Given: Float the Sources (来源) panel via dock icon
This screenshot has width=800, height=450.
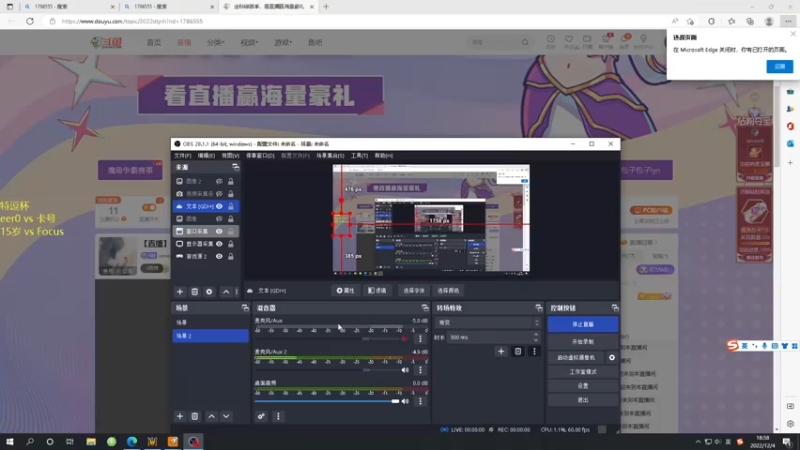Looking at the screenshot, I should (235, 167).
